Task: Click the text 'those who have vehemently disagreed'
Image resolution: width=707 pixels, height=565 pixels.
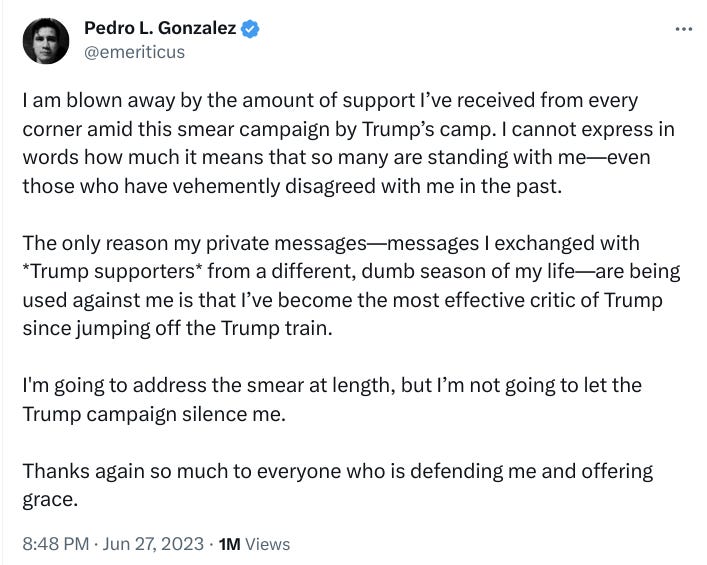Action: 199,186
